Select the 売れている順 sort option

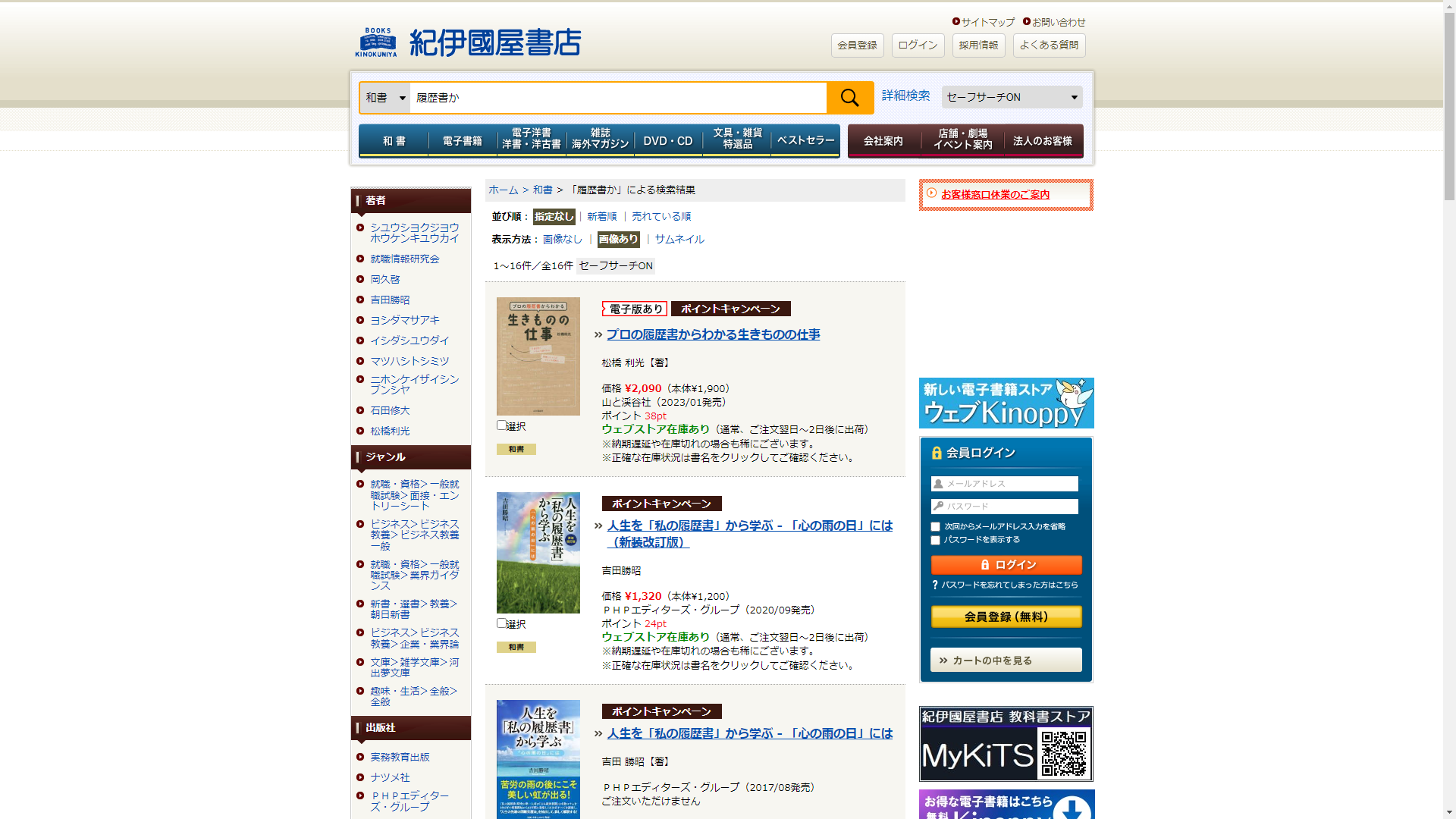pos(661,217)
